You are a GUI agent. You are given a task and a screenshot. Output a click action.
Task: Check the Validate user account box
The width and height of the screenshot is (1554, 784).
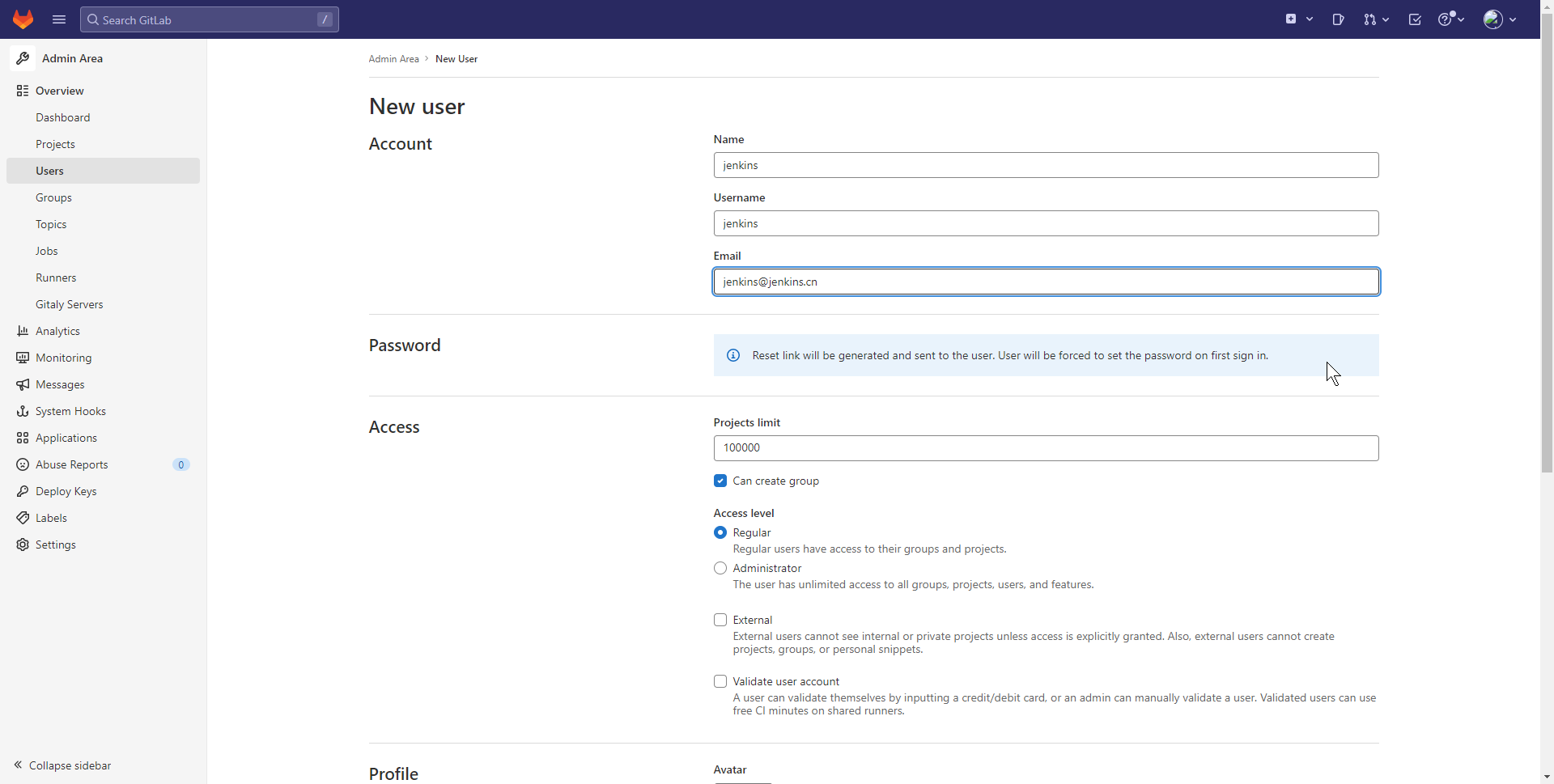click(x=720, y=681)
